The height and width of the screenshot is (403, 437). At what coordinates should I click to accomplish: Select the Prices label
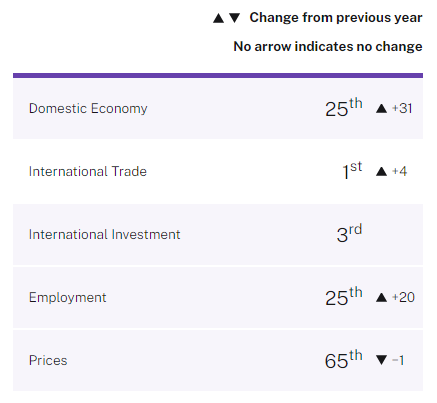[x=48, y=360]
